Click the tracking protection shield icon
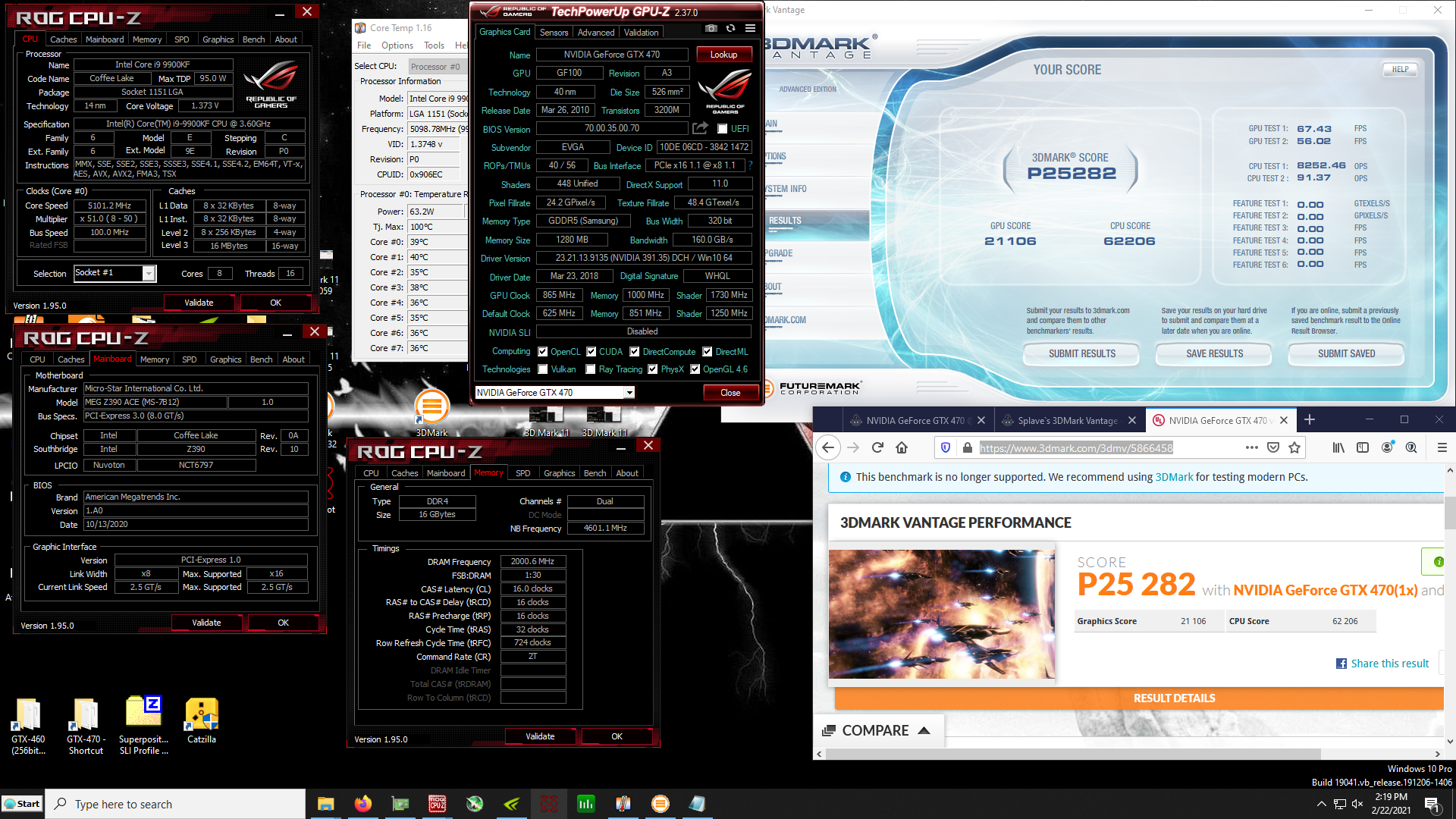1456x819 pixels. tap(946, 447)
